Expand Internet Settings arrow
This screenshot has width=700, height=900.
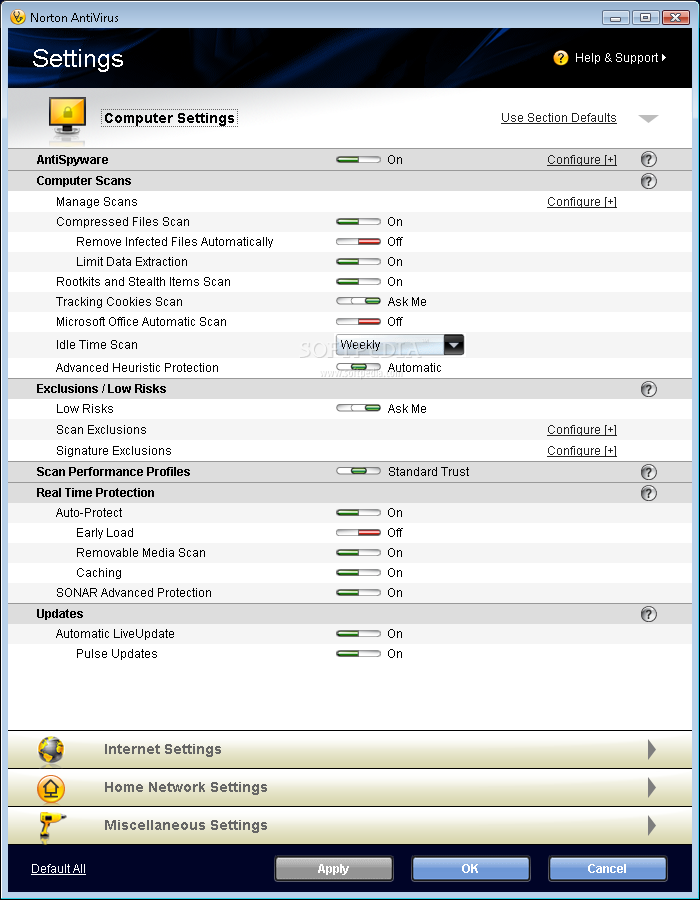(x=652, y=749)
